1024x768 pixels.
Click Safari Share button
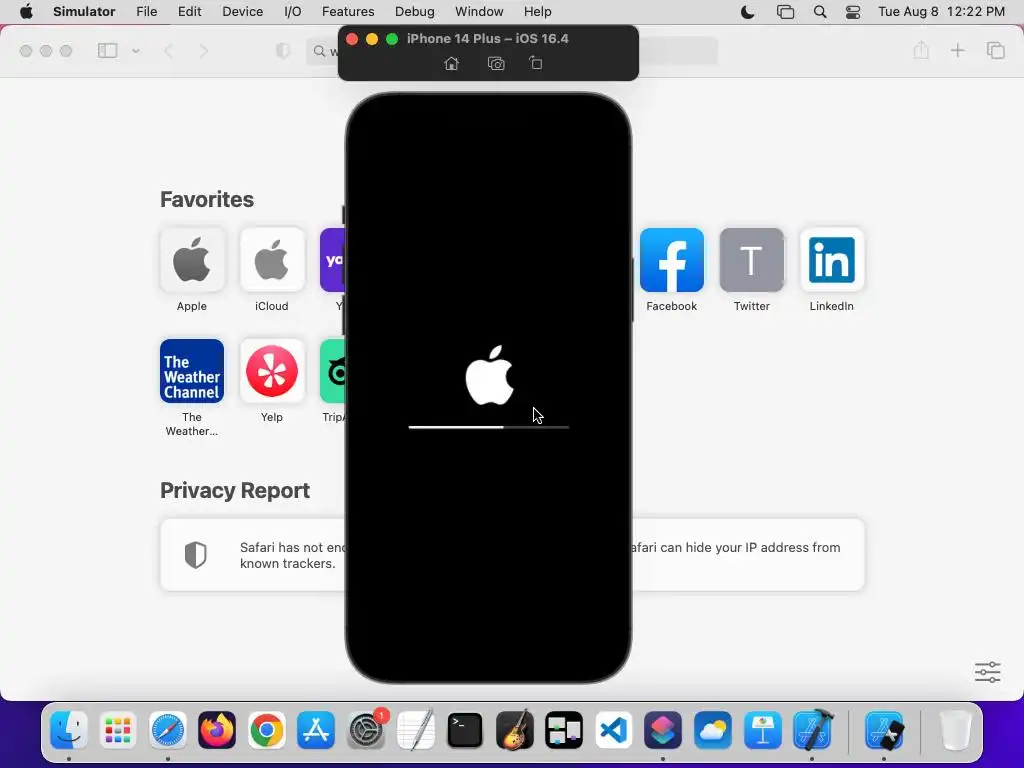click(x=921, y=50)
